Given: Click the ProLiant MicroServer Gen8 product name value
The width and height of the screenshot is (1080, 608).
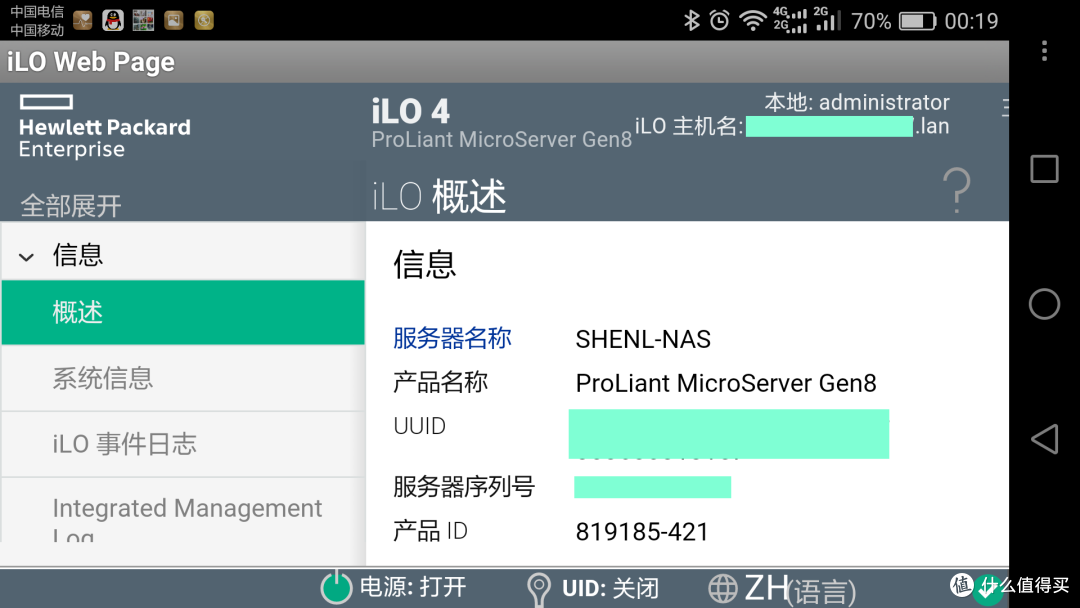Looking at the screenshot, I should coord(726,383).
